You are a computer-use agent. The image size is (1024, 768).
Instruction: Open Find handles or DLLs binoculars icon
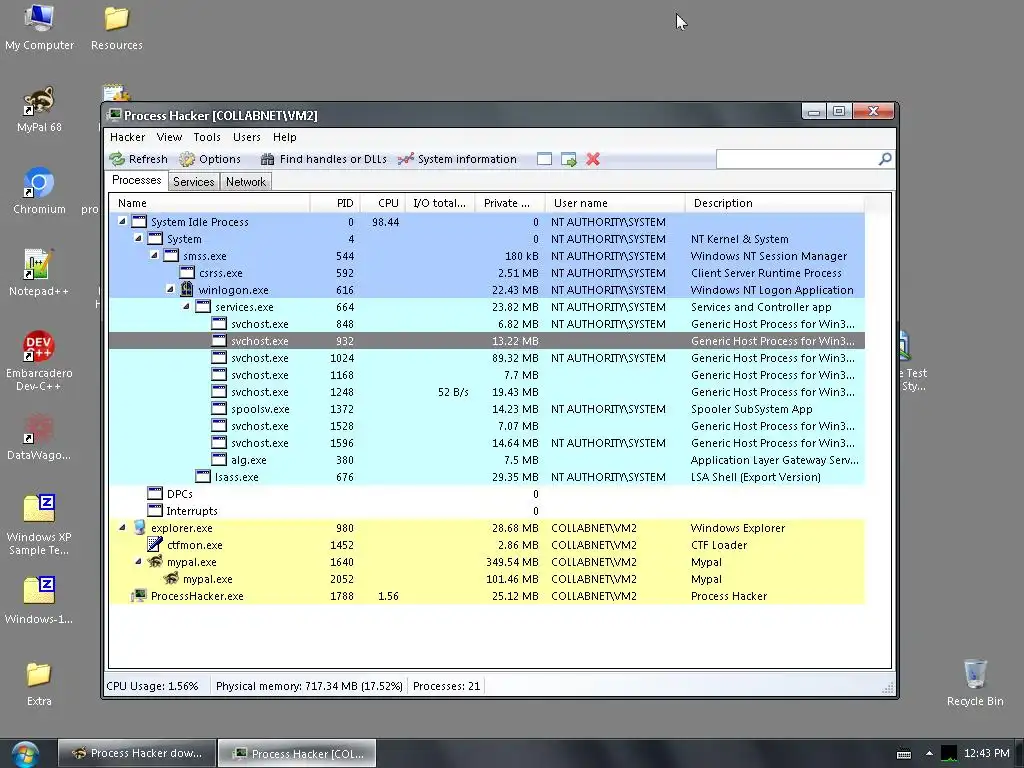pos(267,159)
